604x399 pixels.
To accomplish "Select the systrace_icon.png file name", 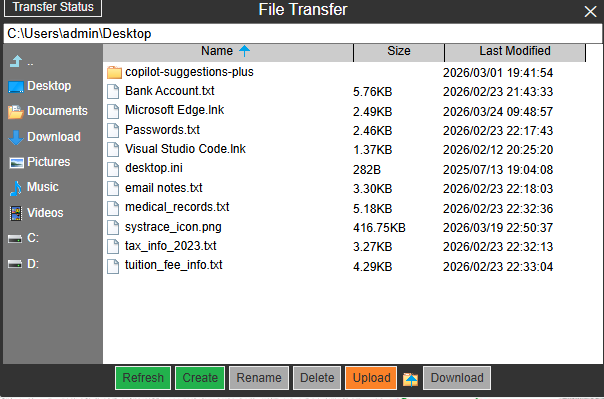I will tap(173, 227).
